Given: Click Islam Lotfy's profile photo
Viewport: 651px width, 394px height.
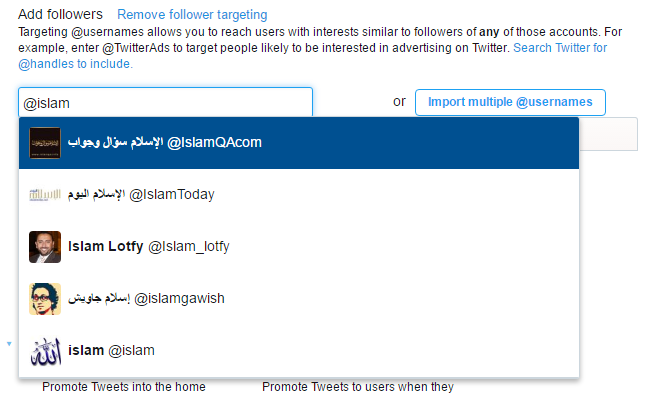Looking at the screenshot, I should pos(45,247).
